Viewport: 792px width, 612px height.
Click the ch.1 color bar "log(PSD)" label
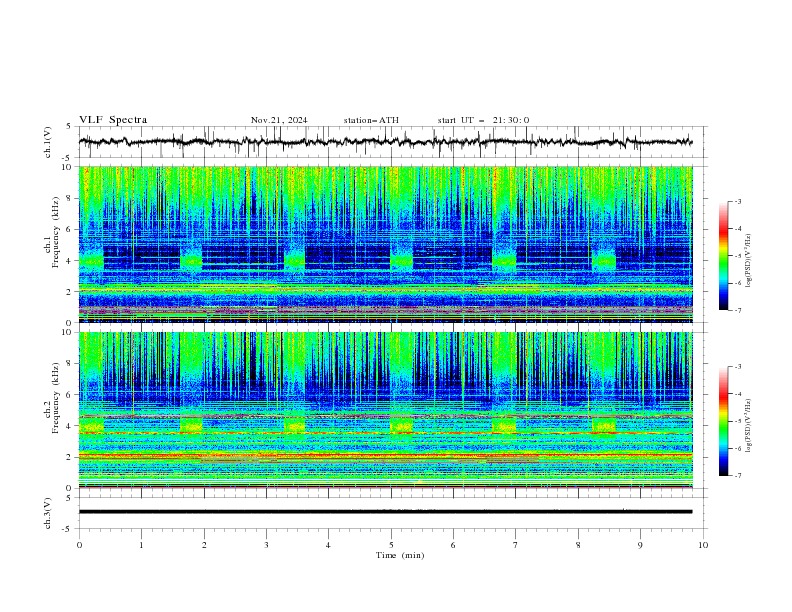(x=749, y=261)
